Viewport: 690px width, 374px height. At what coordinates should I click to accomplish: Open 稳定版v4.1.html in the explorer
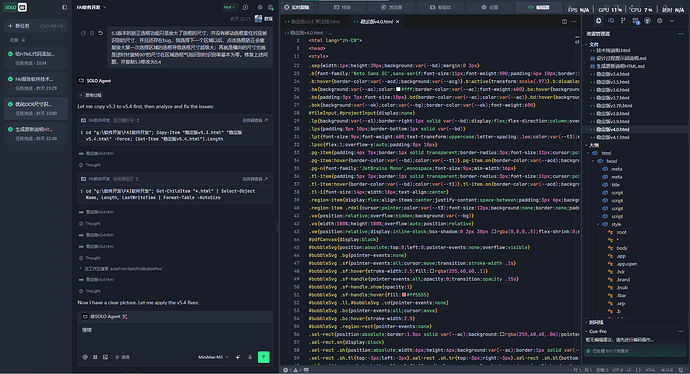coord(613,138)
